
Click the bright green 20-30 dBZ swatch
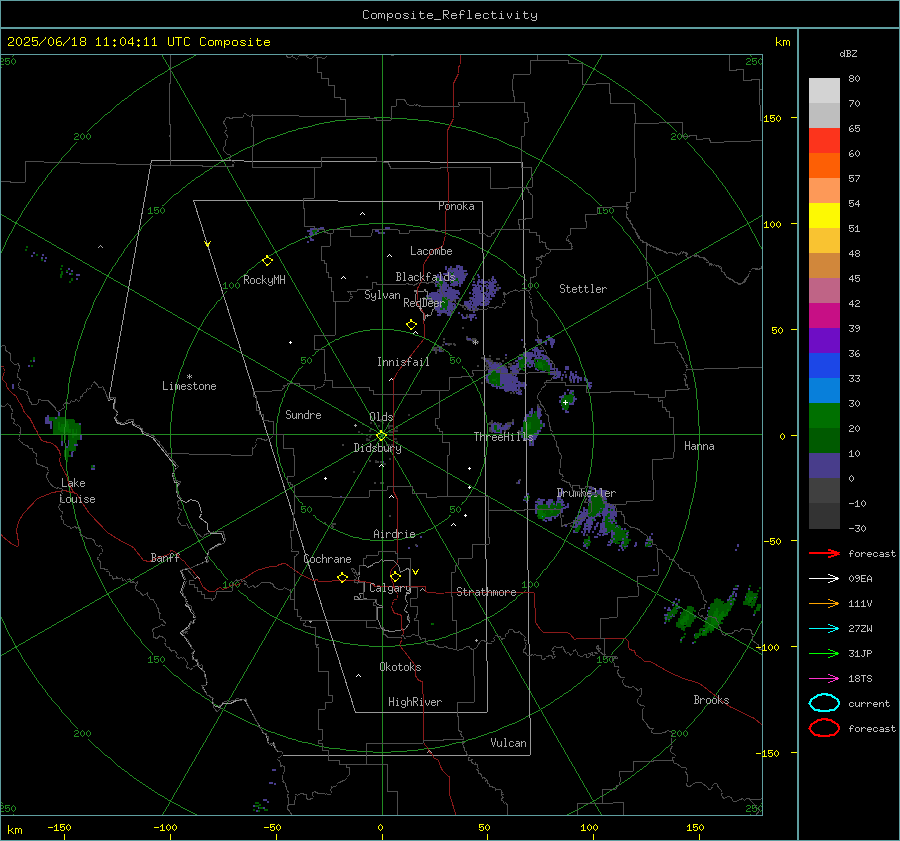pyautogui.click(x=824, y=416)
